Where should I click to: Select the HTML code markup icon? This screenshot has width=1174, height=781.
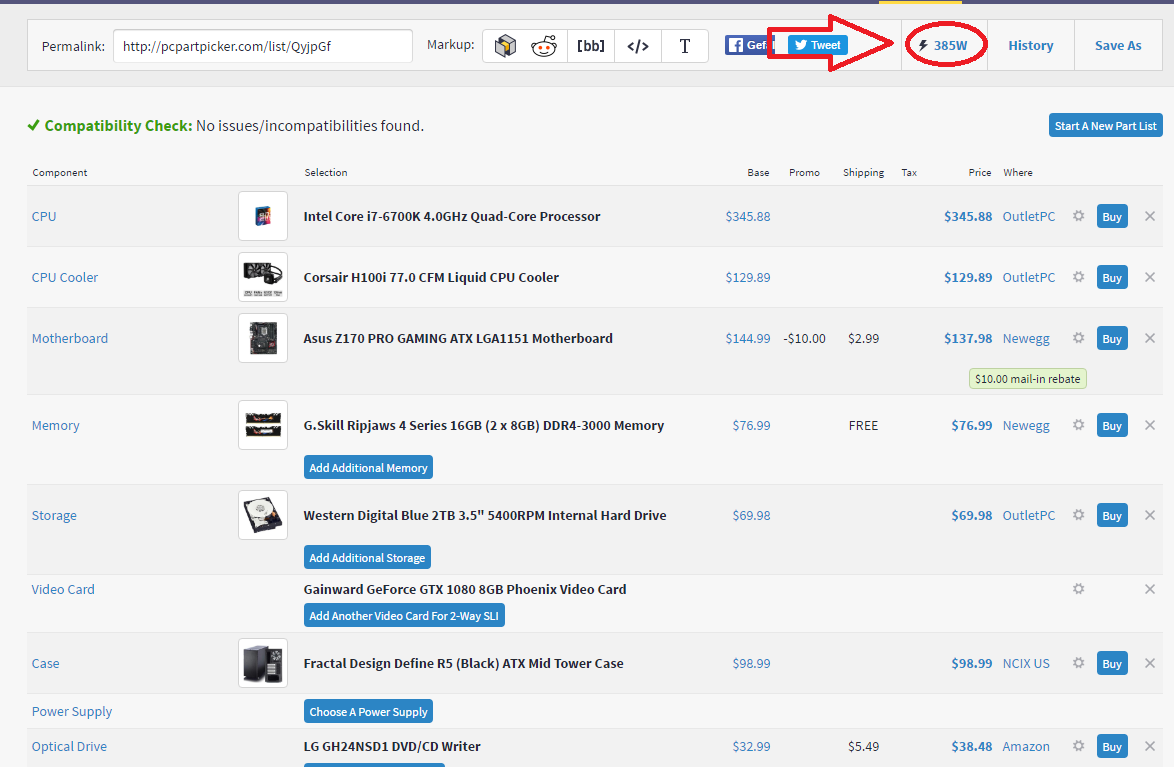(x=638, y=46)
